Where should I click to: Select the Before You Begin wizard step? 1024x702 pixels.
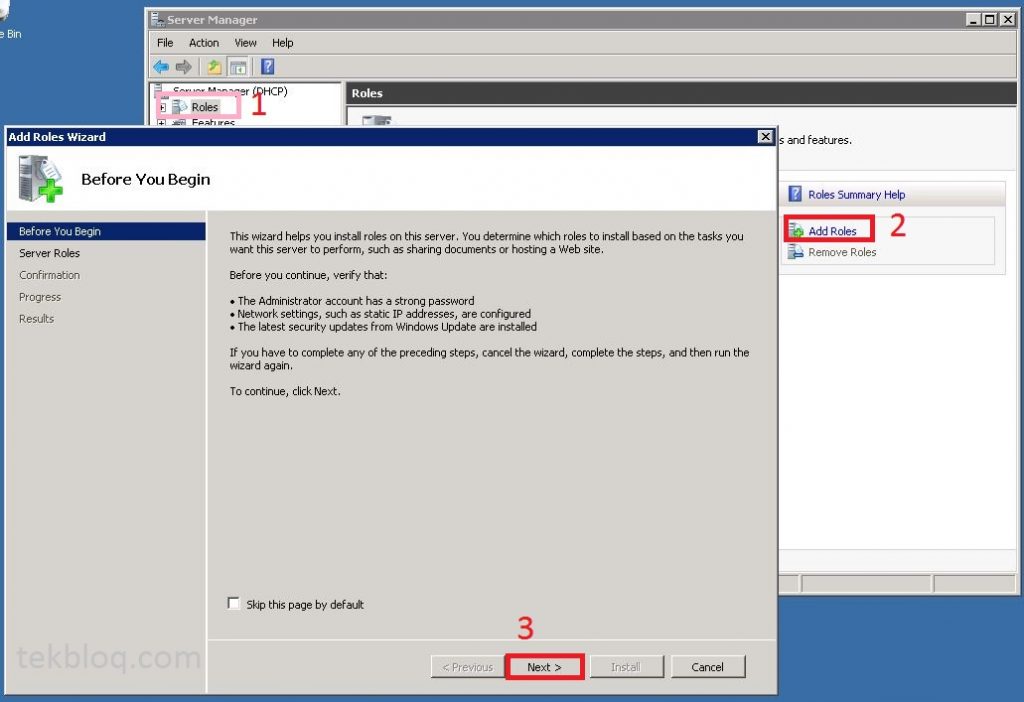click(106, 231)
